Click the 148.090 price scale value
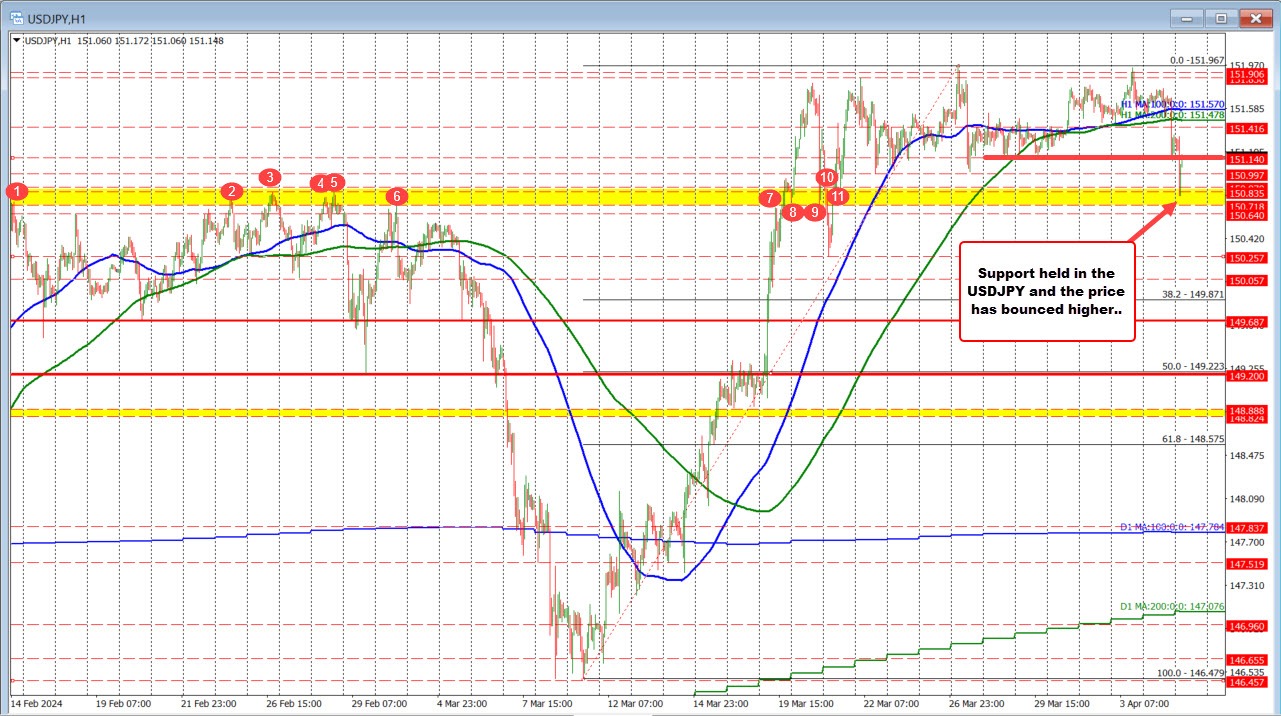The width and height of the screenshot is (1281, 716). [1247, 498]
